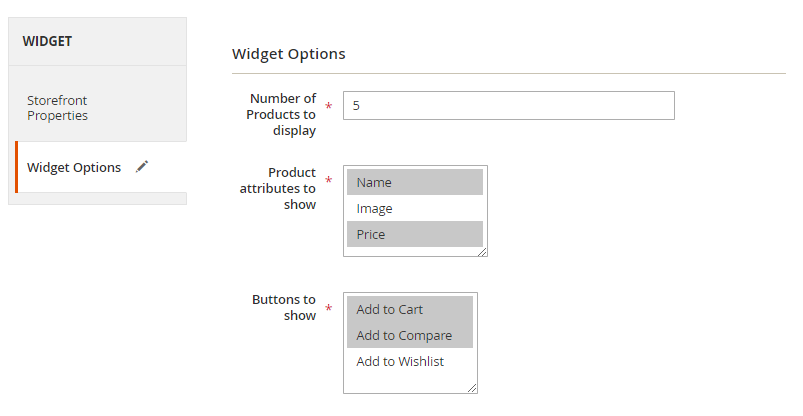Select the Add to Cart button option

click(x=409, y=309)
